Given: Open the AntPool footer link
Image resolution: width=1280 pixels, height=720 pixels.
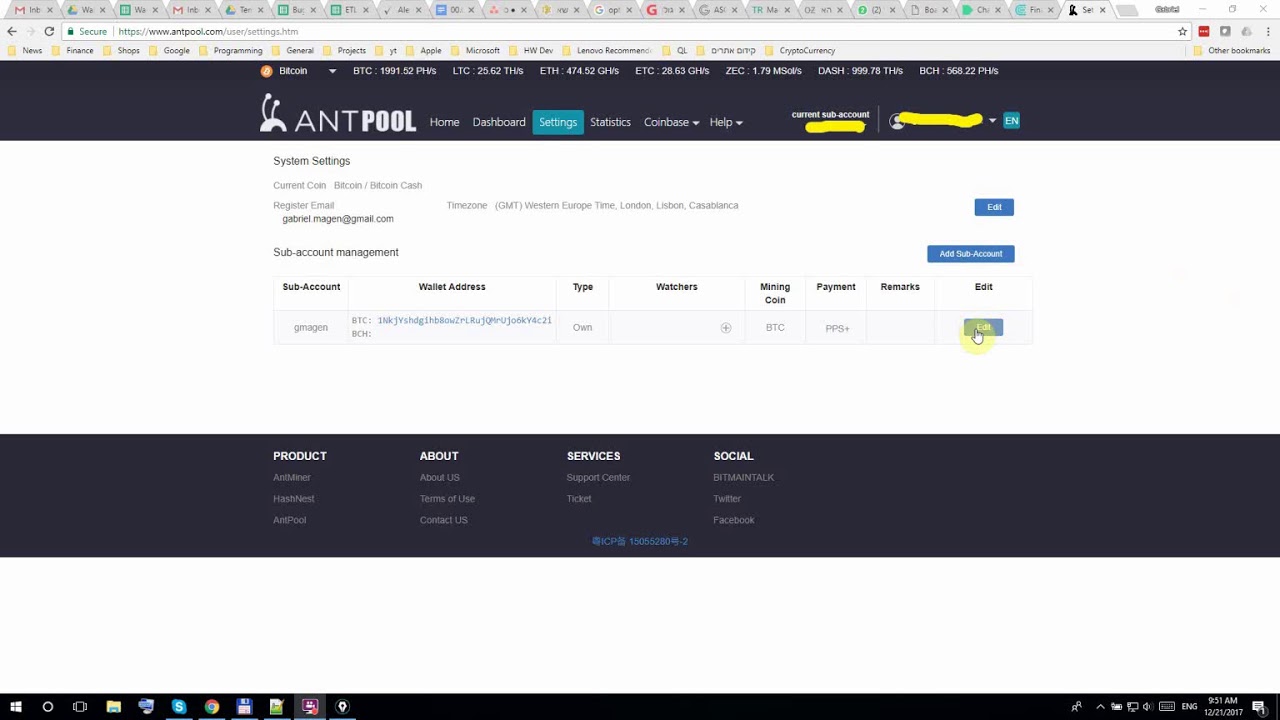Looking at the screenshot, I should (290, 520).
